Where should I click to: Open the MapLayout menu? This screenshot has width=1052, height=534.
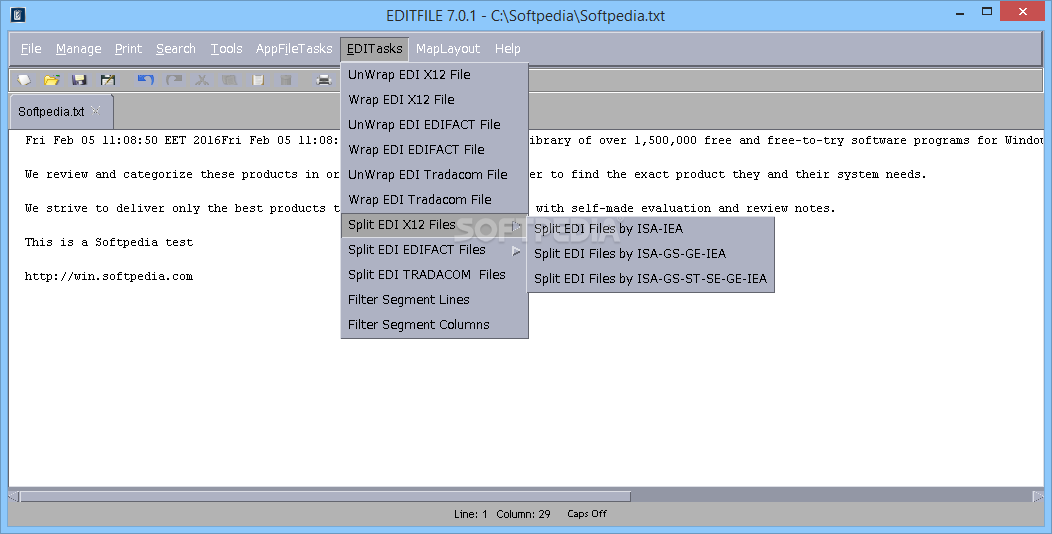[448, 49]
